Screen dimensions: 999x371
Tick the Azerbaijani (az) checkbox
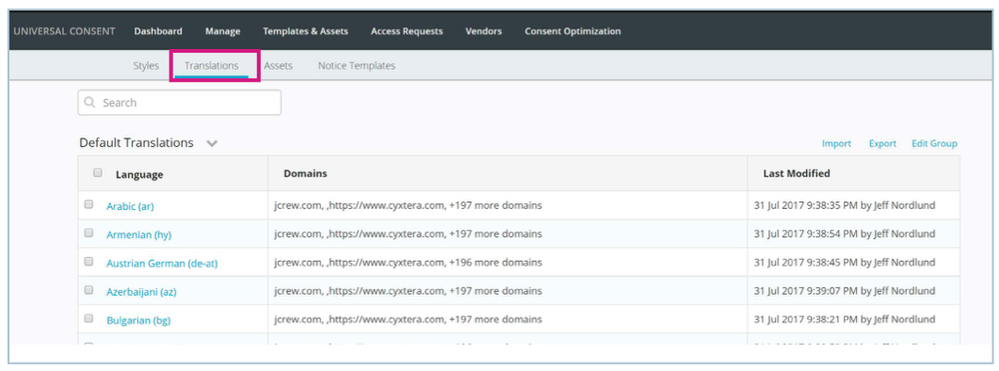[x=89, y=290]
